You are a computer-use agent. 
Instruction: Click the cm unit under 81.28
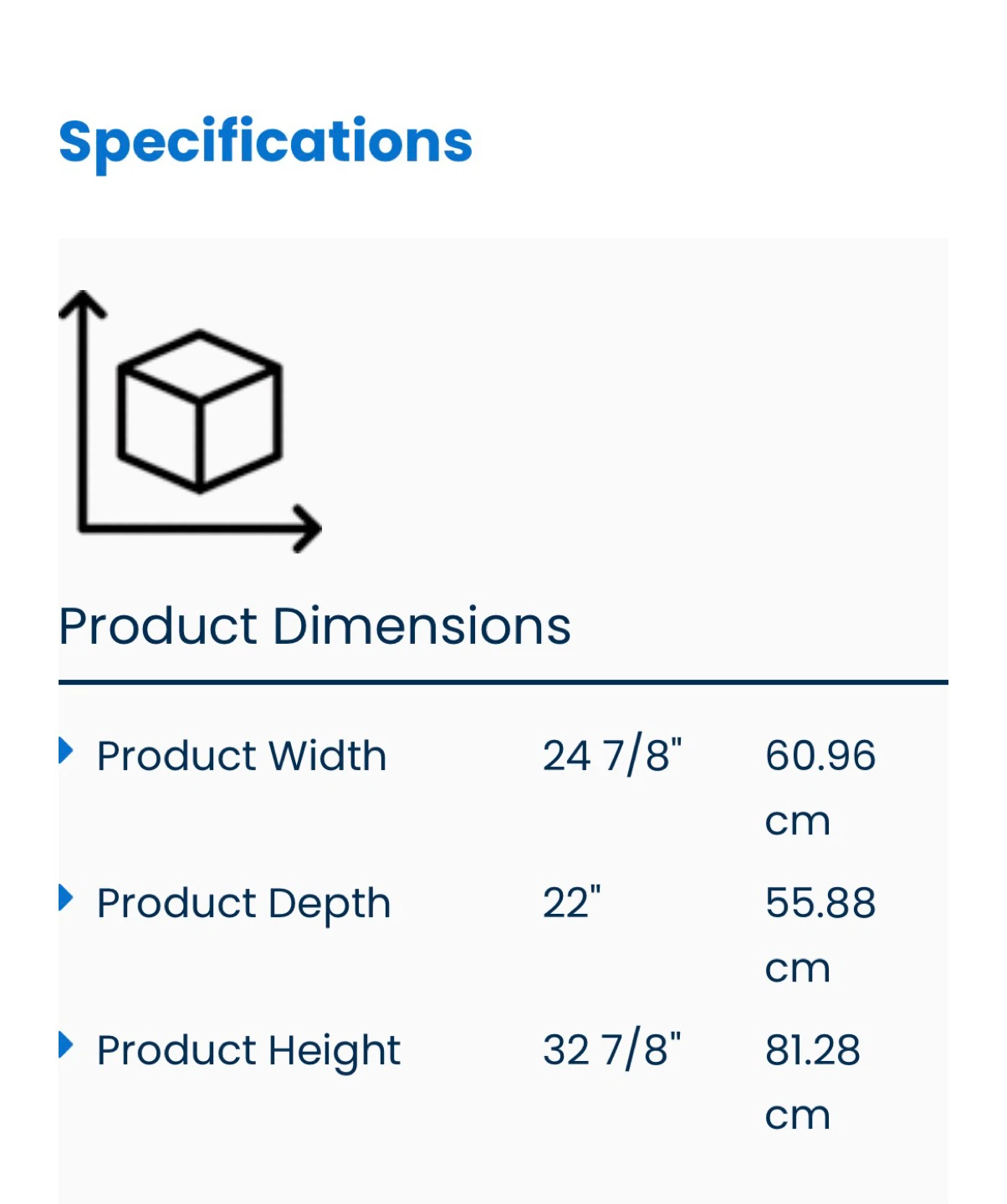[797, 1115]
